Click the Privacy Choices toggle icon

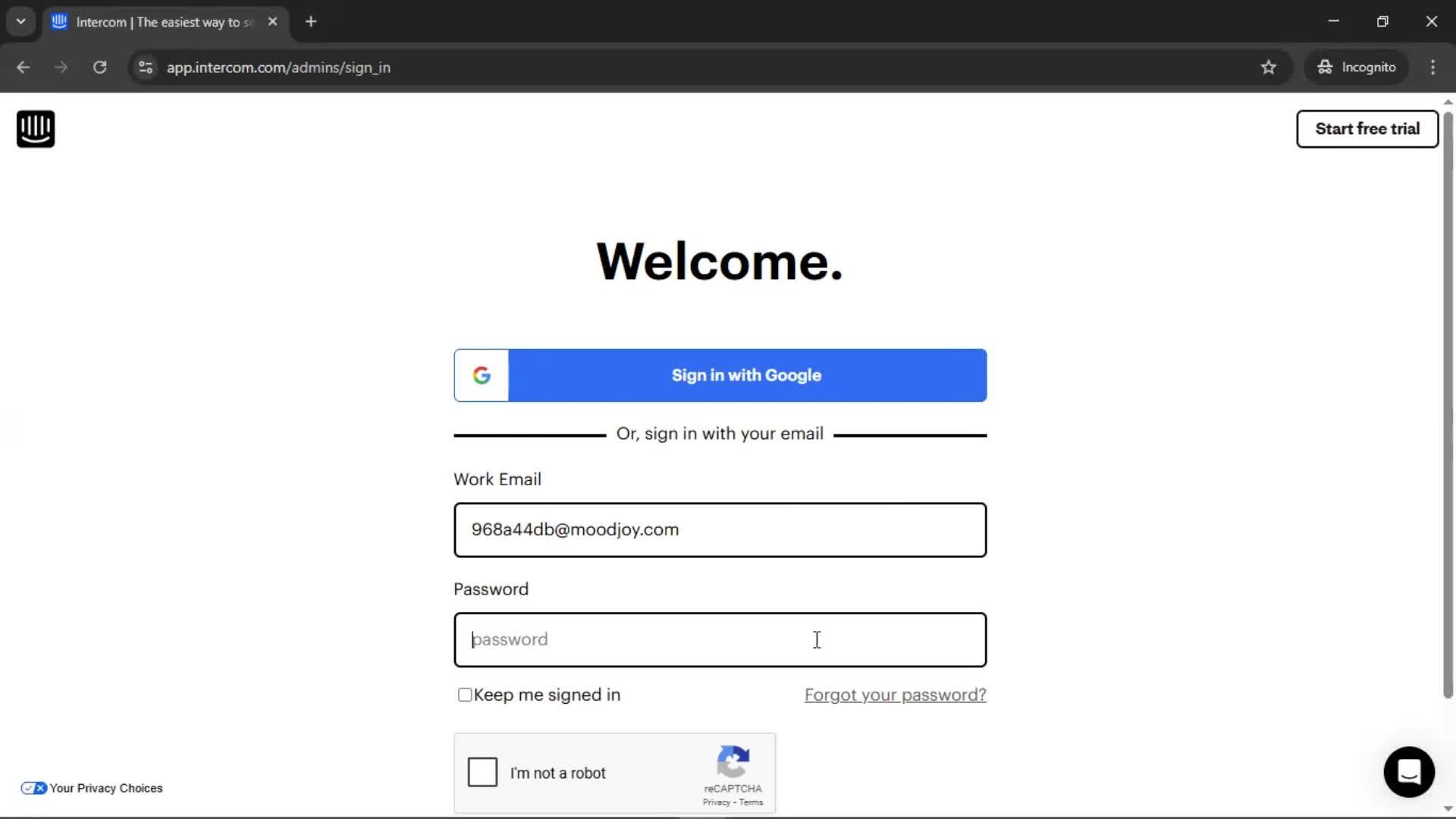[33, 789]
